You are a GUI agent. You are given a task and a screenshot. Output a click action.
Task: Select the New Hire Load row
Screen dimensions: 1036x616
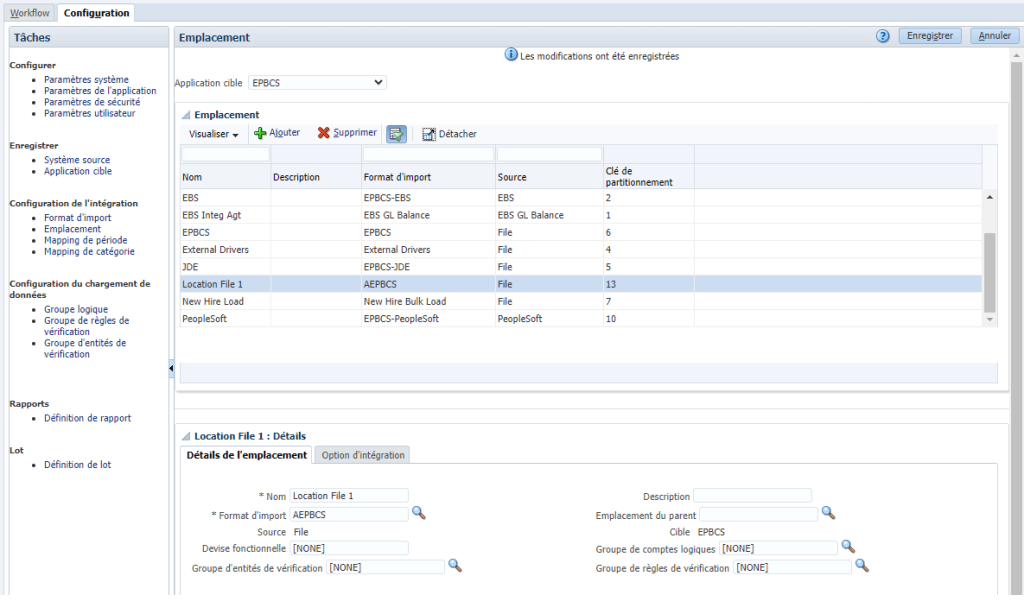[x=581, y=301]
